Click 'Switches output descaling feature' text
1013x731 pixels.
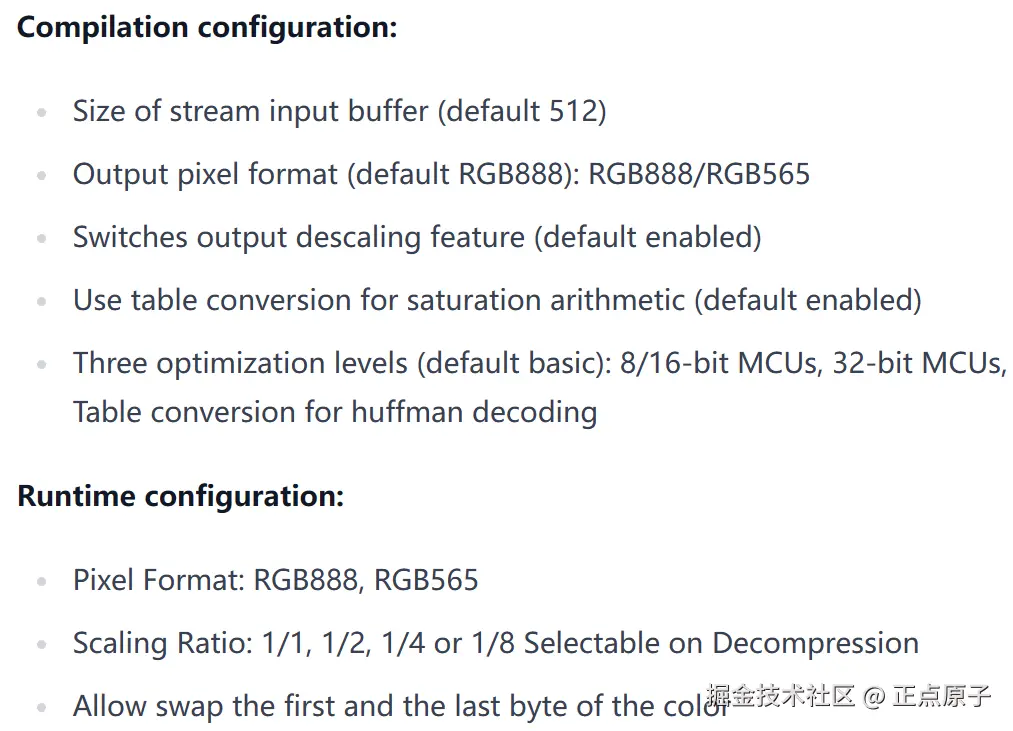tap(298, 237)
